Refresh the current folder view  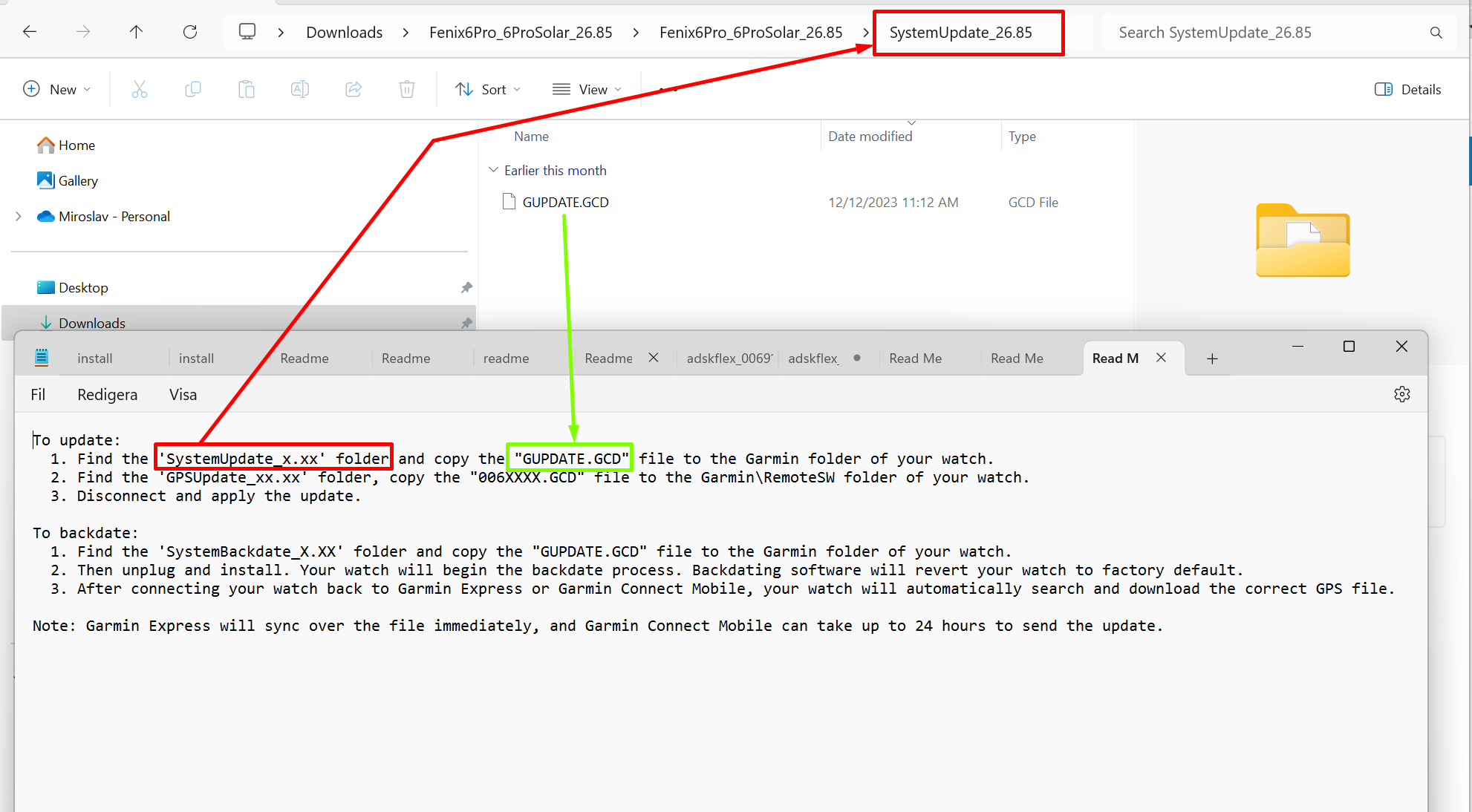point(190,32)
